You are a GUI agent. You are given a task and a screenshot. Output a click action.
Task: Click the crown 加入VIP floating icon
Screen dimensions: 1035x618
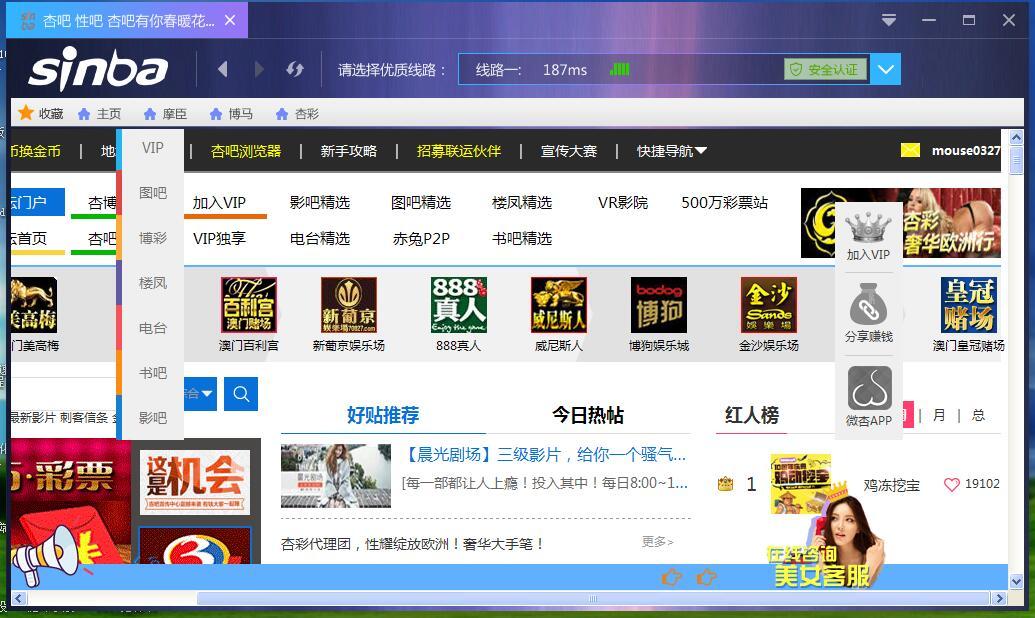point(868,228)
